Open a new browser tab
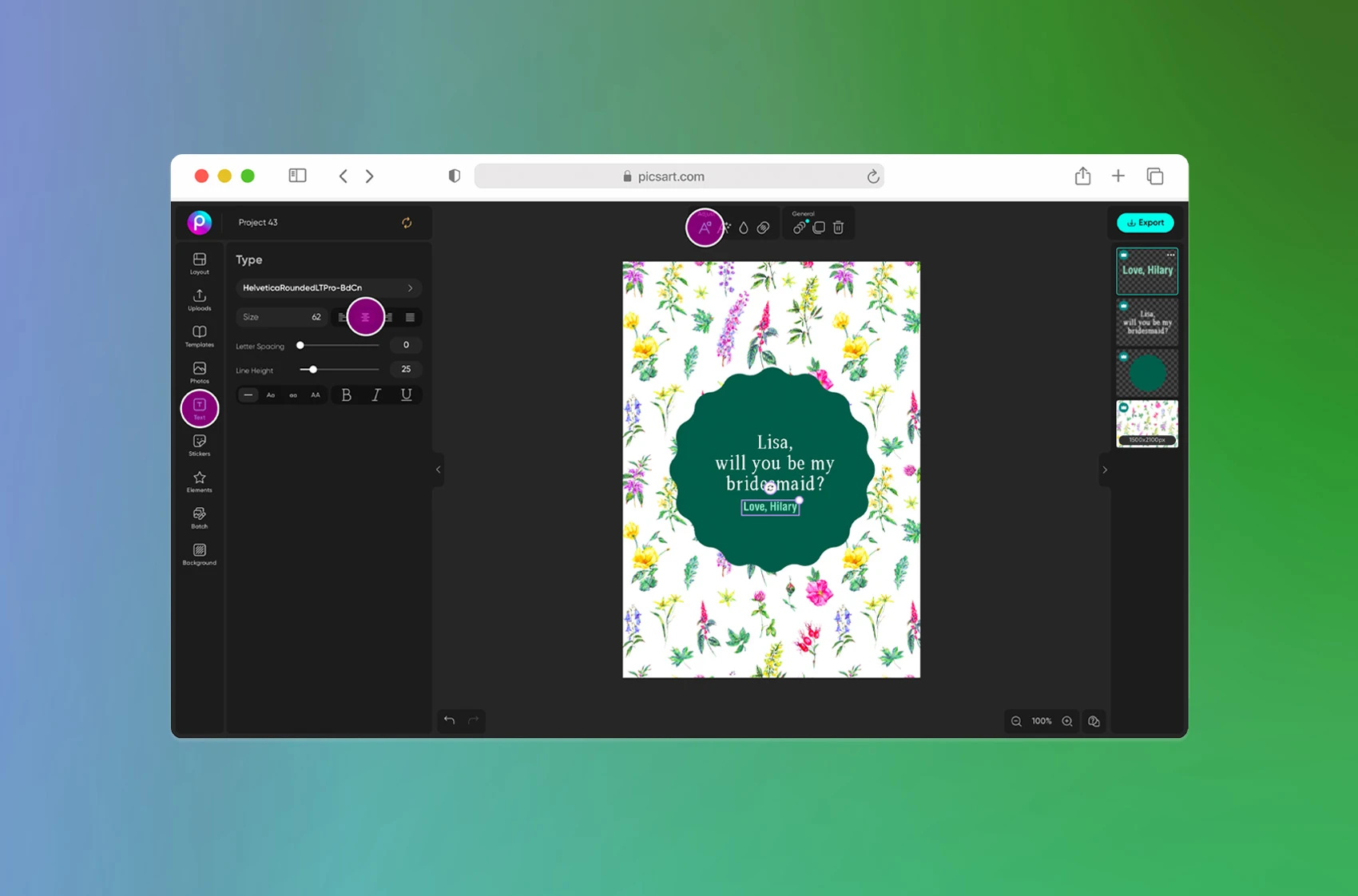The height and width of the screenshot is (896, 1358). [x=1118, y=176]
